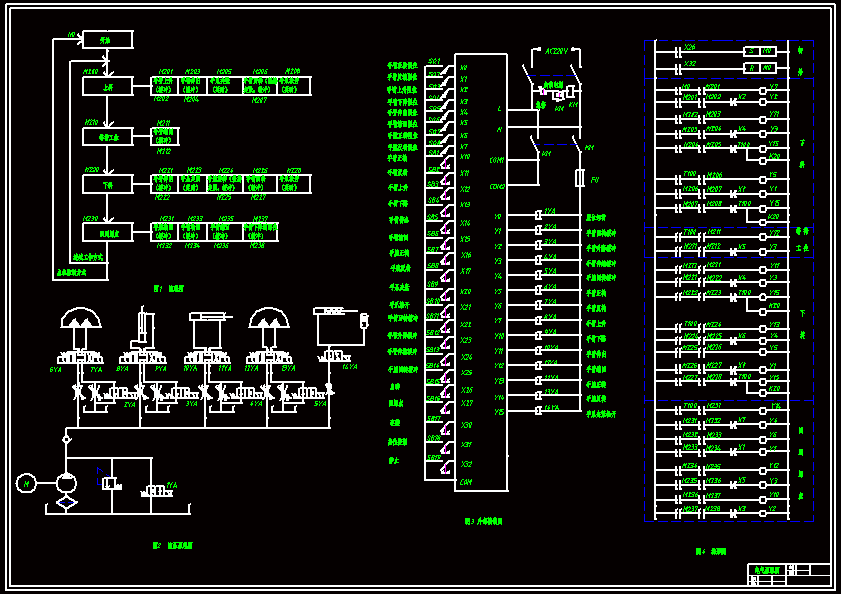Select the topmost flowchart step box

(x=108, y=40)
